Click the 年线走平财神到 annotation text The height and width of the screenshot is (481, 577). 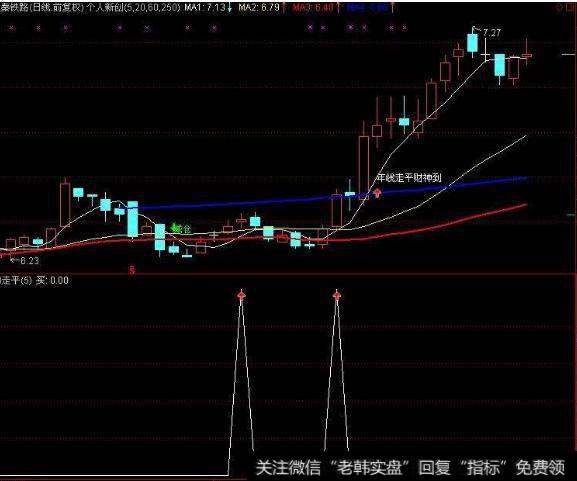pyautogui.click(x=409, y=178)
